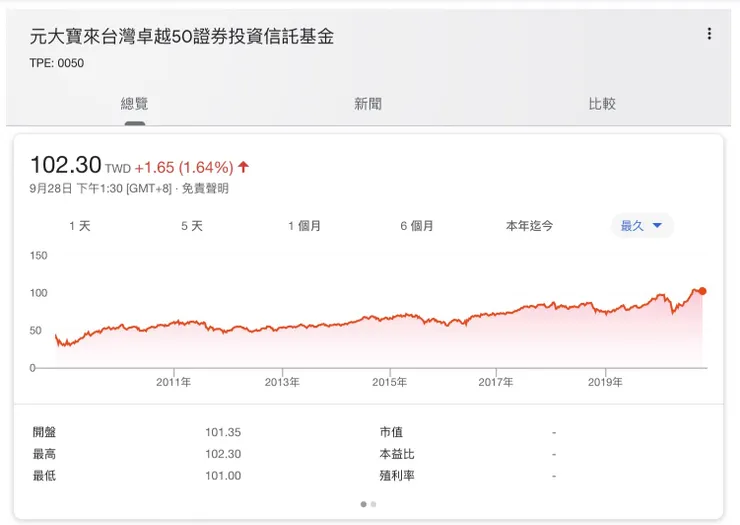
Task: Click the 最高 value 102.30
Action: (x=223, y=454)
